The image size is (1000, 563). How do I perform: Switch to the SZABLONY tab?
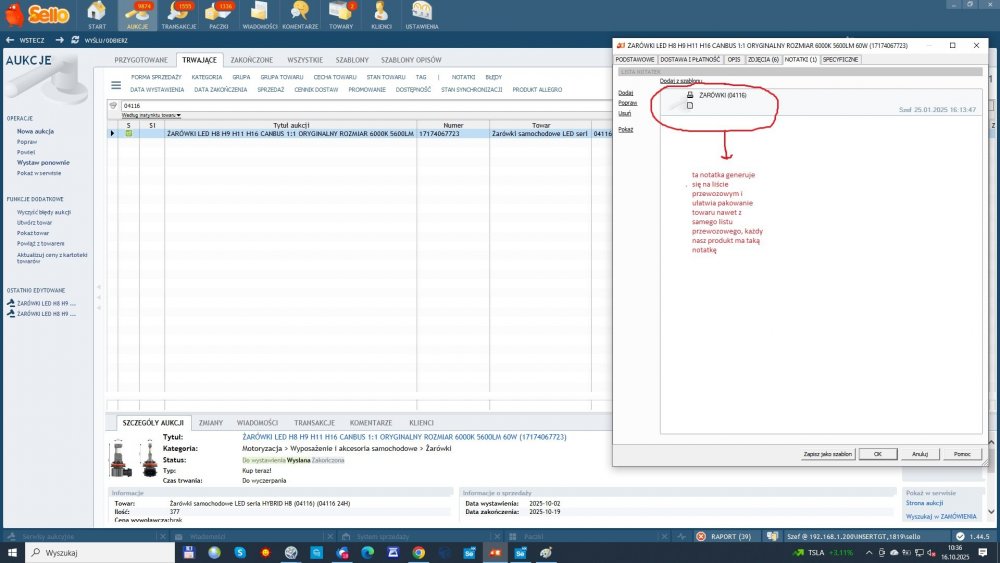(352, 60)
